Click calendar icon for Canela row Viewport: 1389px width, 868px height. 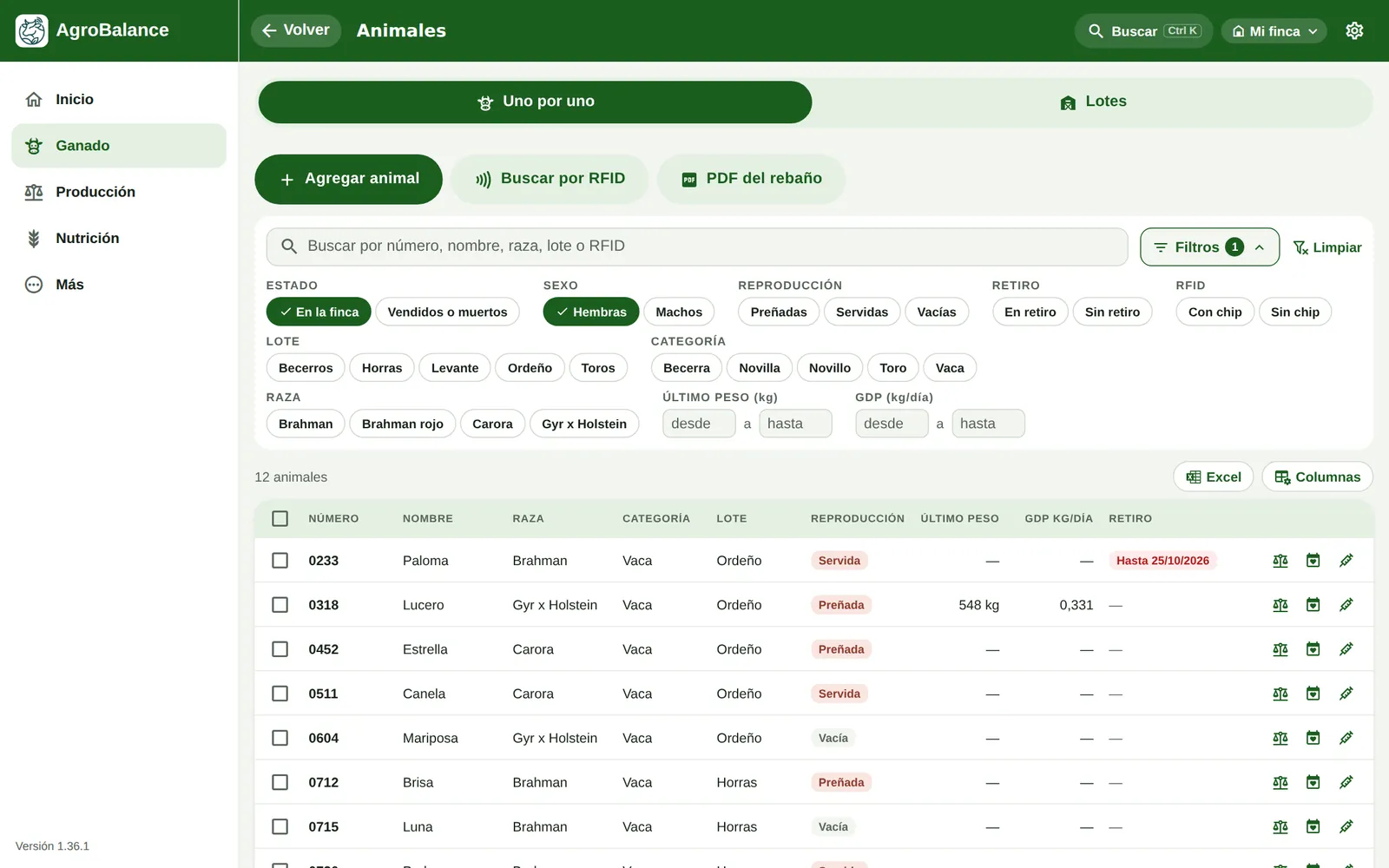pos(1313,694)
